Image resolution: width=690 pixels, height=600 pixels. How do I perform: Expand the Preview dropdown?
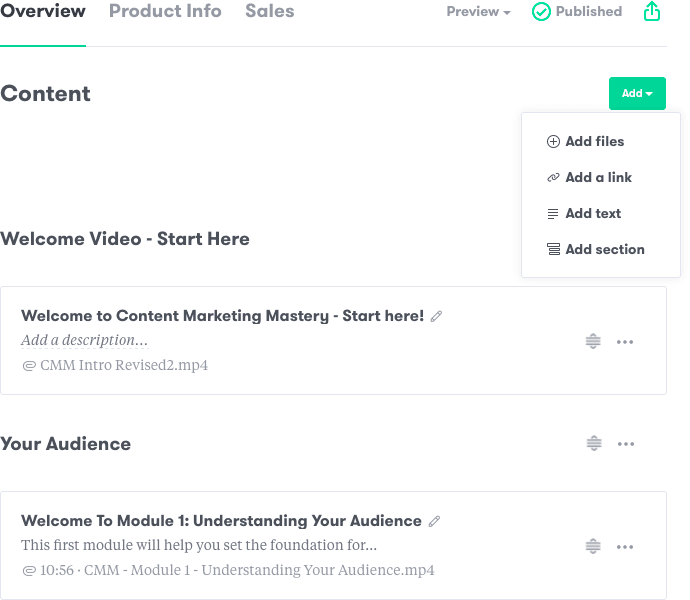[478, 11]
